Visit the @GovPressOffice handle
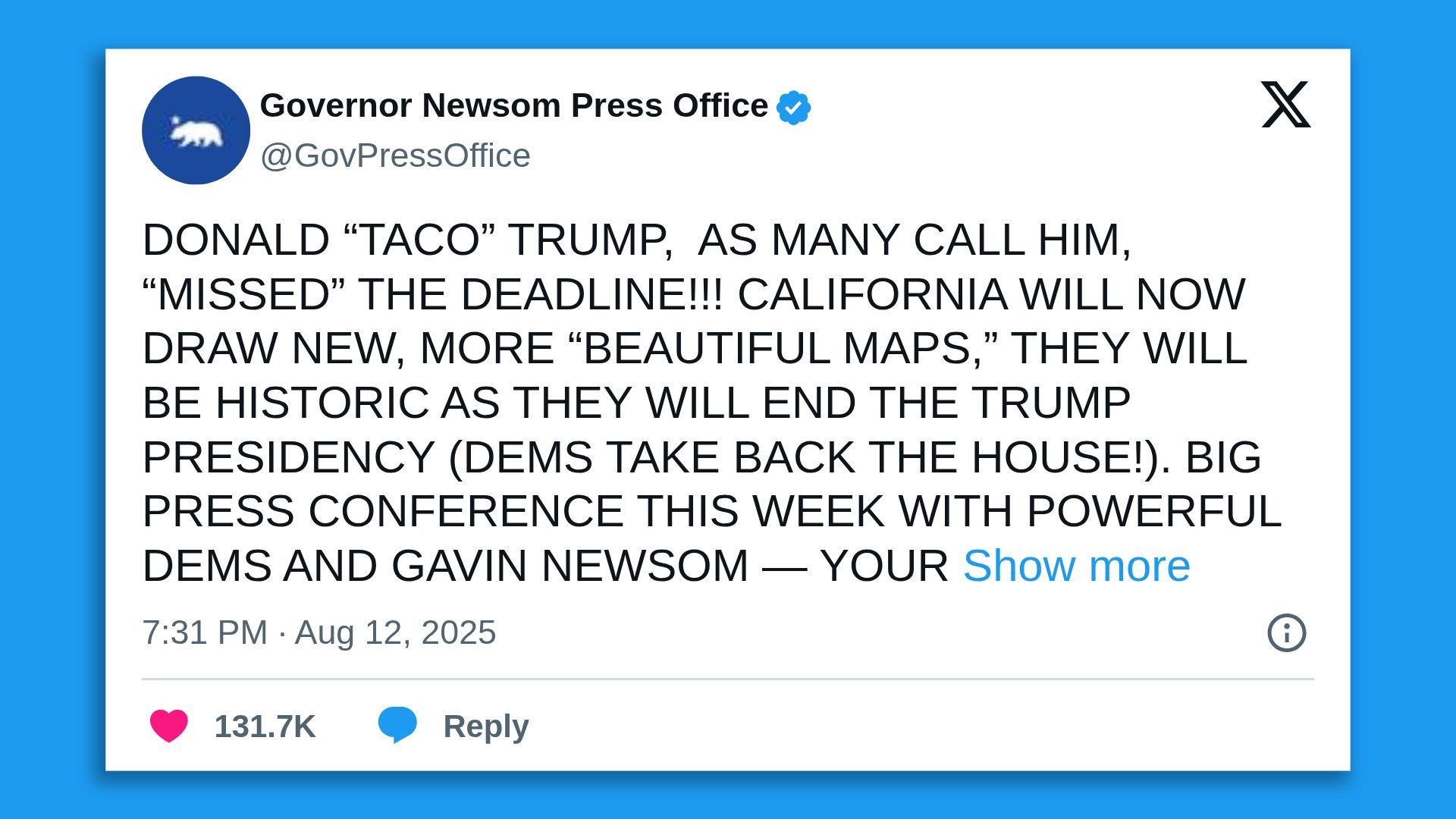Screen dimensions: 1456x819 pos(395,155)
